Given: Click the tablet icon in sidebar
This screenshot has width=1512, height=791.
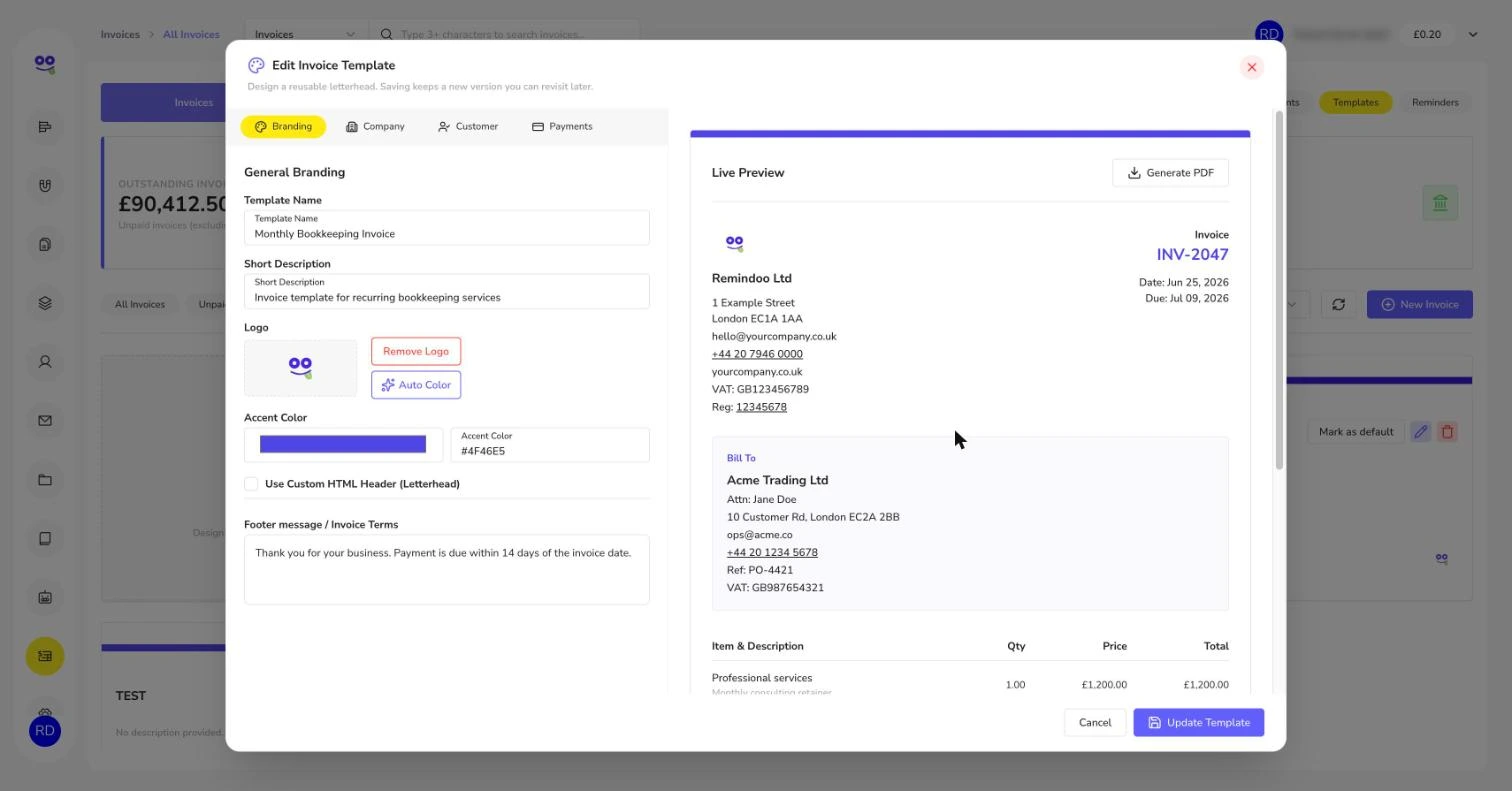Looking at the screenshot, I should click(45, 538).
